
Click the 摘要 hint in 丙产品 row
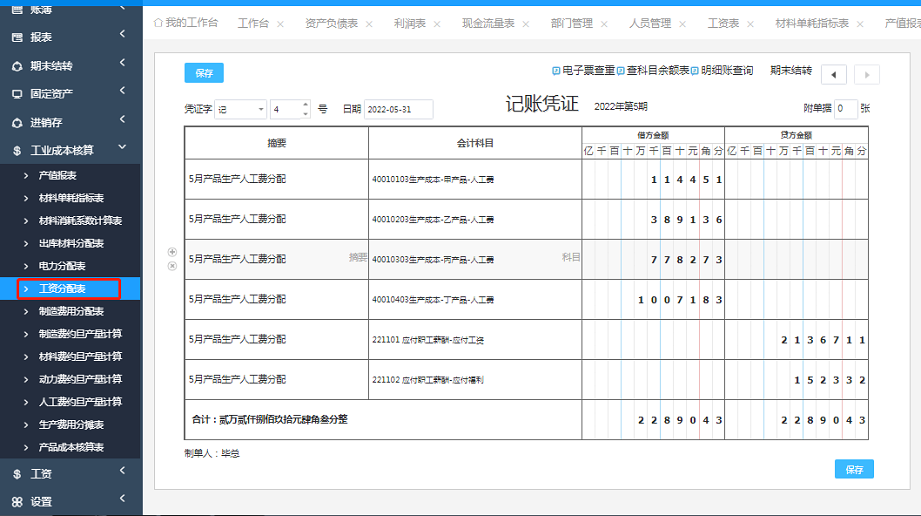358,257
